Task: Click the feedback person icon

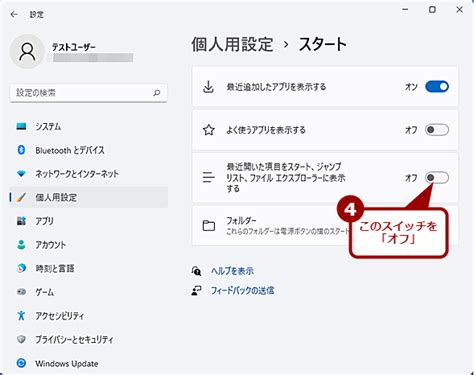Action: [x=196, y=291]
